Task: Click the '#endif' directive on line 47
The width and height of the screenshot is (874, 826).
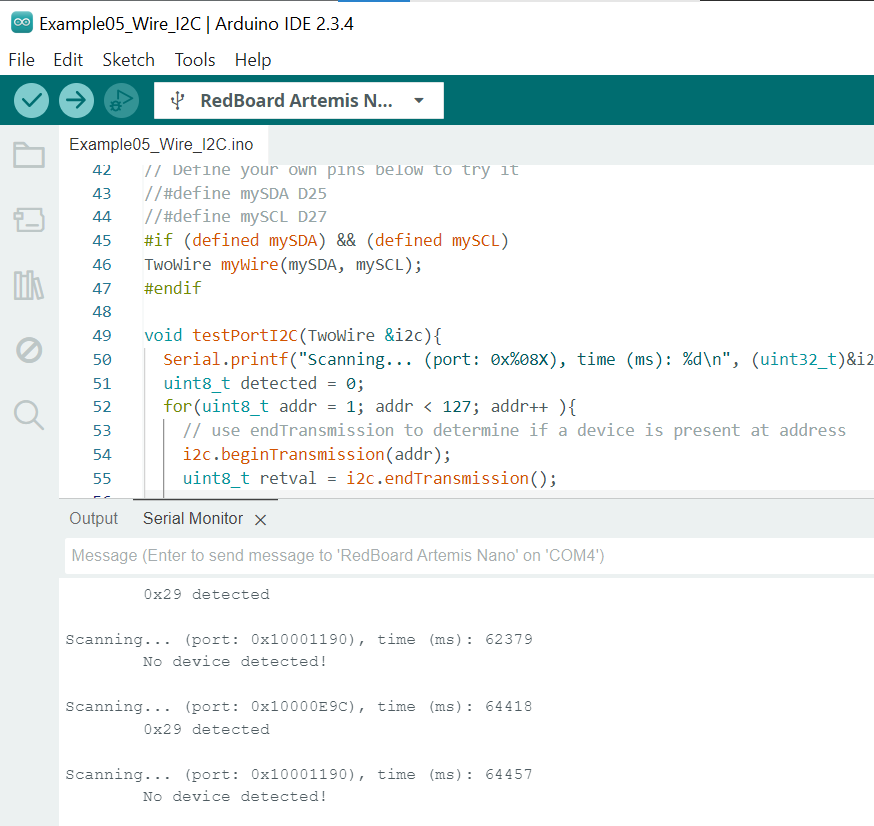Action: pyautogui.click(x=173, y=288)
